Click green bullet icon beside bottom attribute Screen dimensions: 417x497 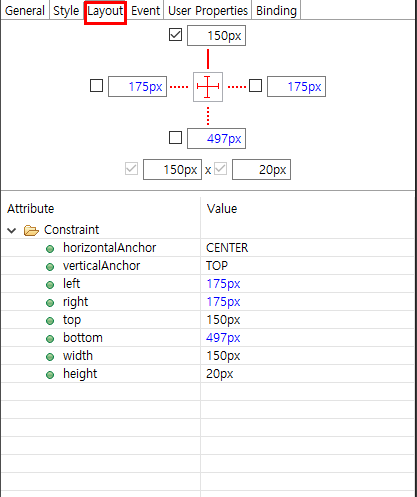point(50,339)
